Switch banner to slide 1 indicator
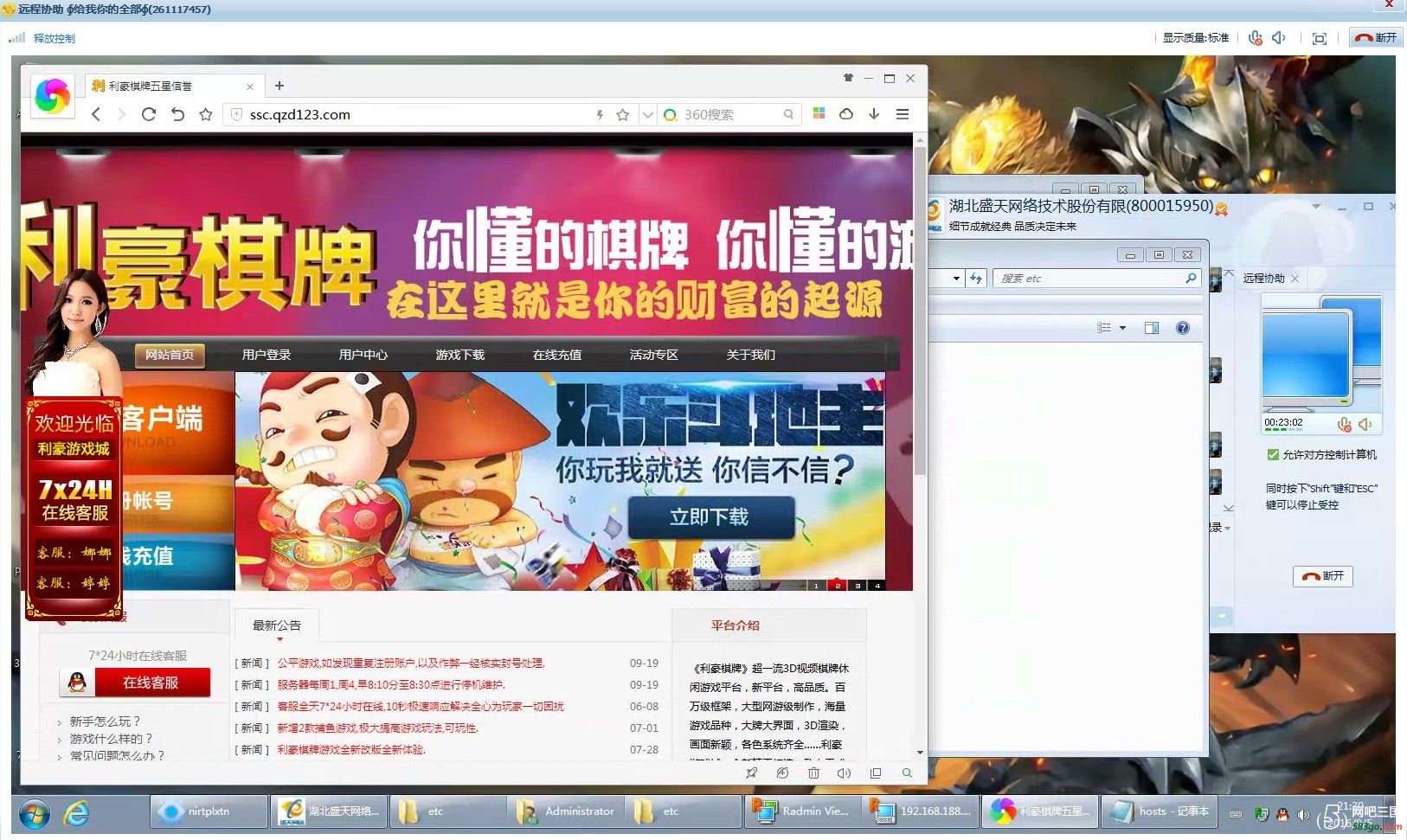Screen dimensions: 1407x840 tap(816, 585)
